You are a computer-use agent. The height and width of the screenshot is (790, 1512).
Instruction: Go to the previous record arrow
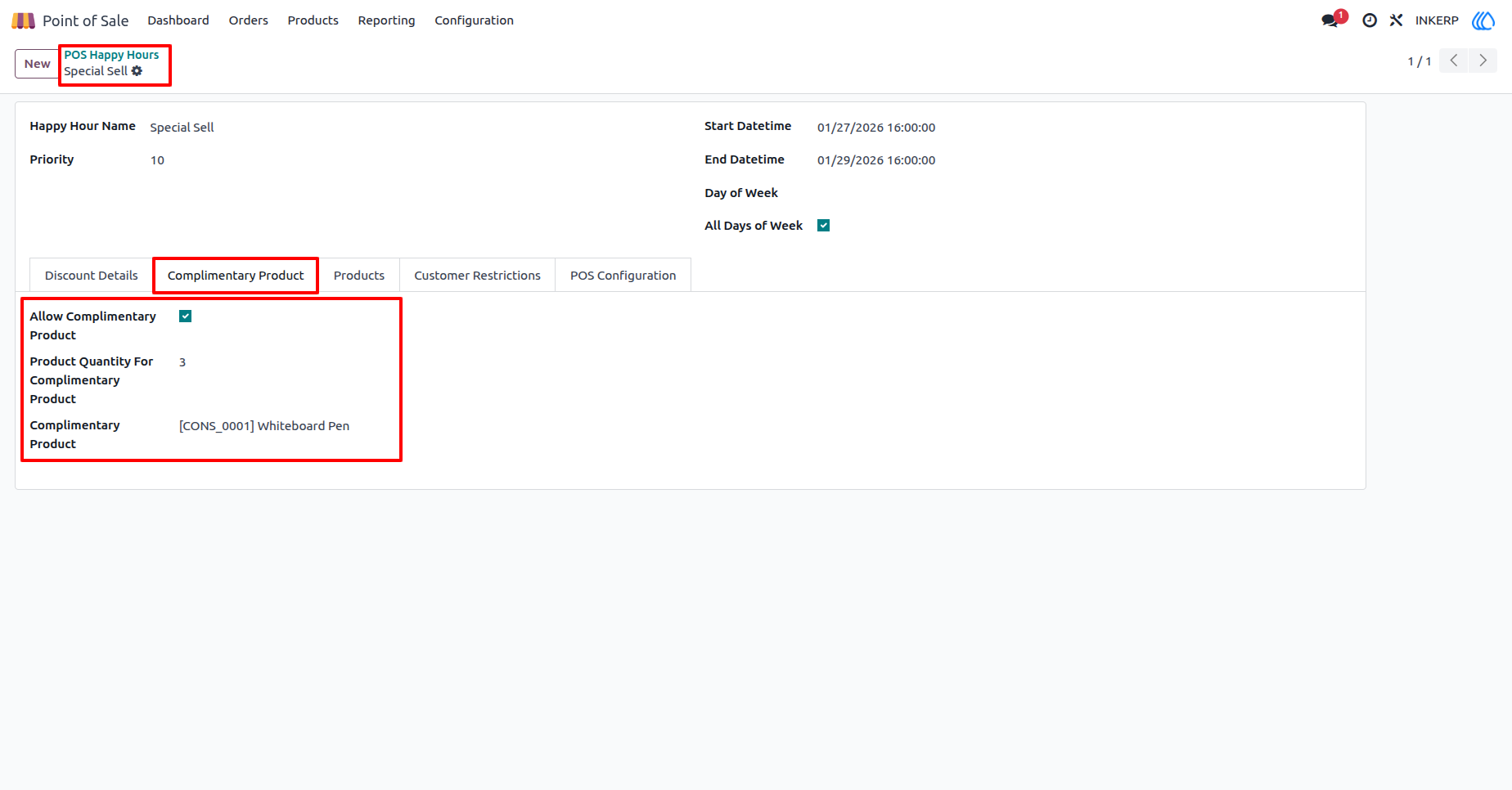click(x=1454, y=61)
